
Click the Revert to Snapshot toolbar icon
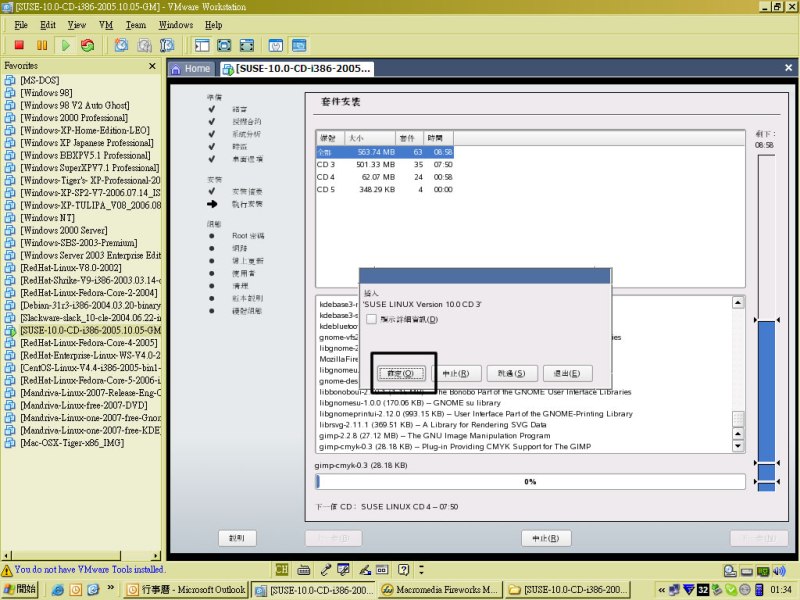[x=144, y=45]
